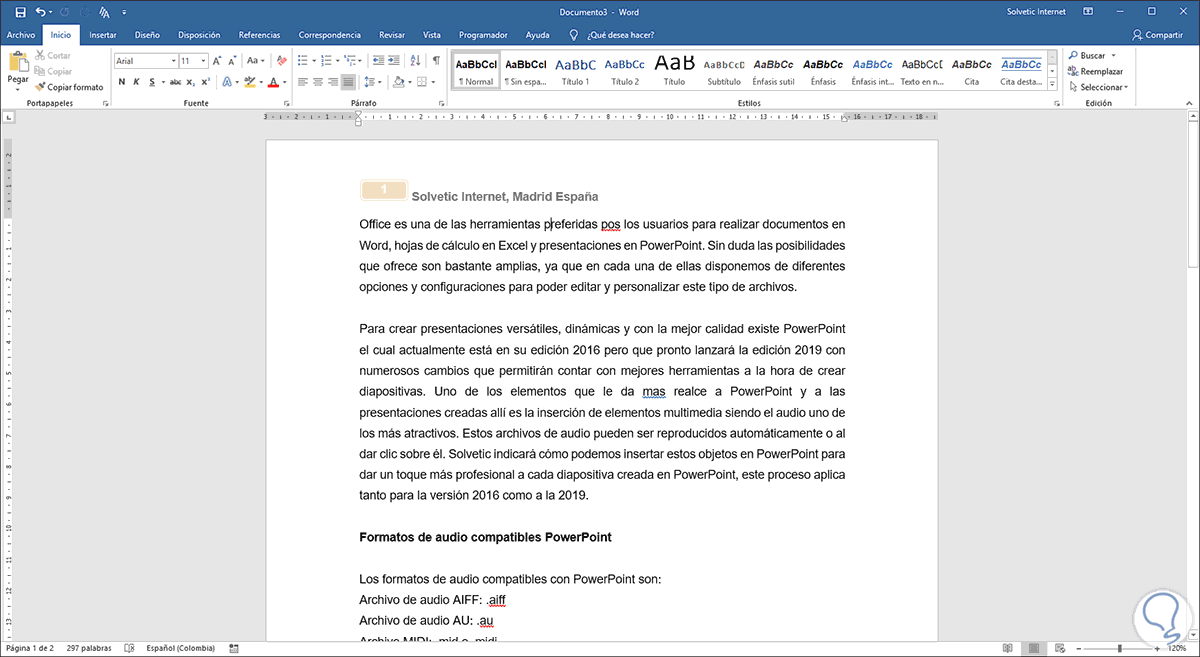Screen dimensions: 1200x657
Task: Open the text highlight color button
Action: [x=250, y=82]
